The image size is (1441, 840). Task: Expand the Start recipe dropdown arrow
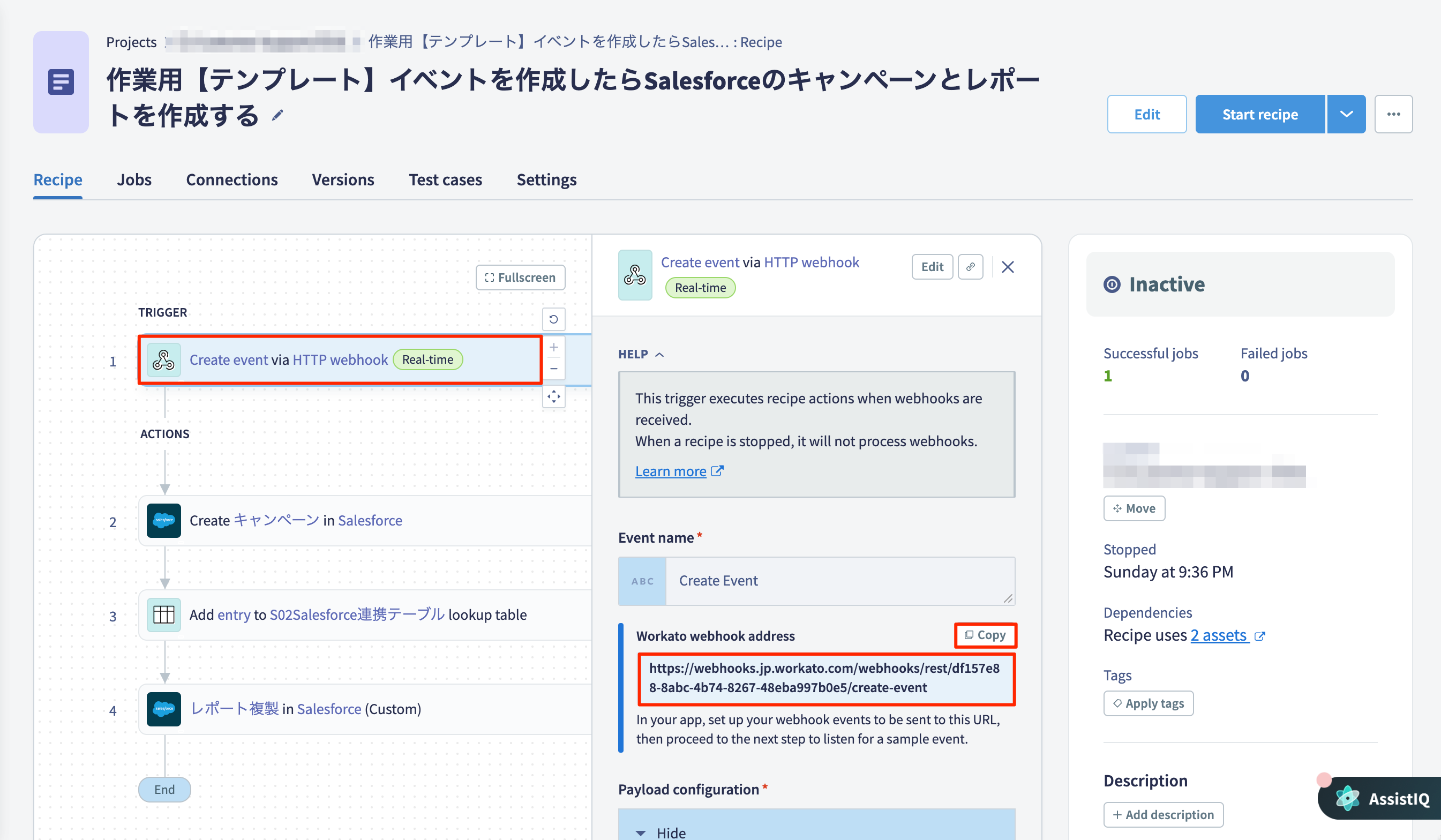coord(1346,114)
